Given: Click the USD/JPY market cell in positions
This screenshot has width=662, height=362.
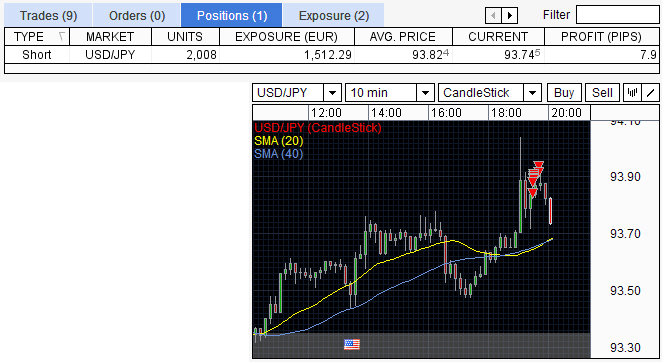Looking at the screenshot, I should tap(110, 54).
